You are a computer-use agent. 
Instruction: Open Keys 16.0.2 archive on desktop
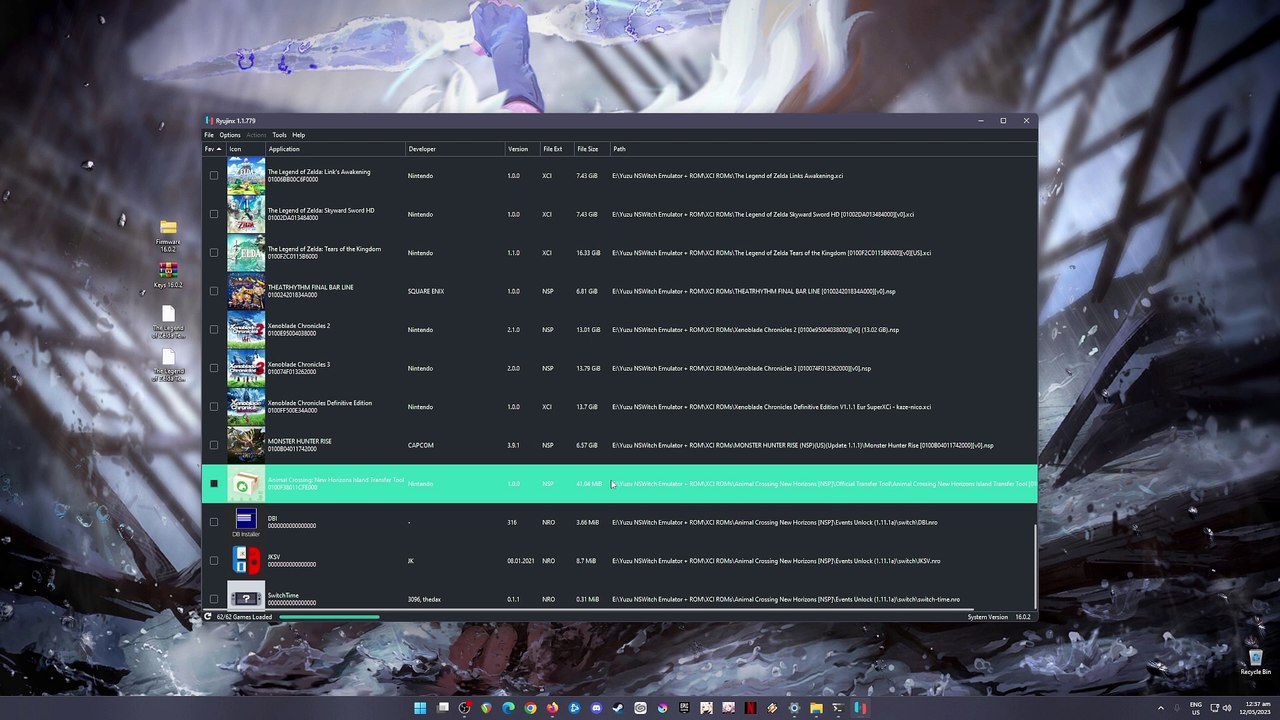tap(168, 276)
